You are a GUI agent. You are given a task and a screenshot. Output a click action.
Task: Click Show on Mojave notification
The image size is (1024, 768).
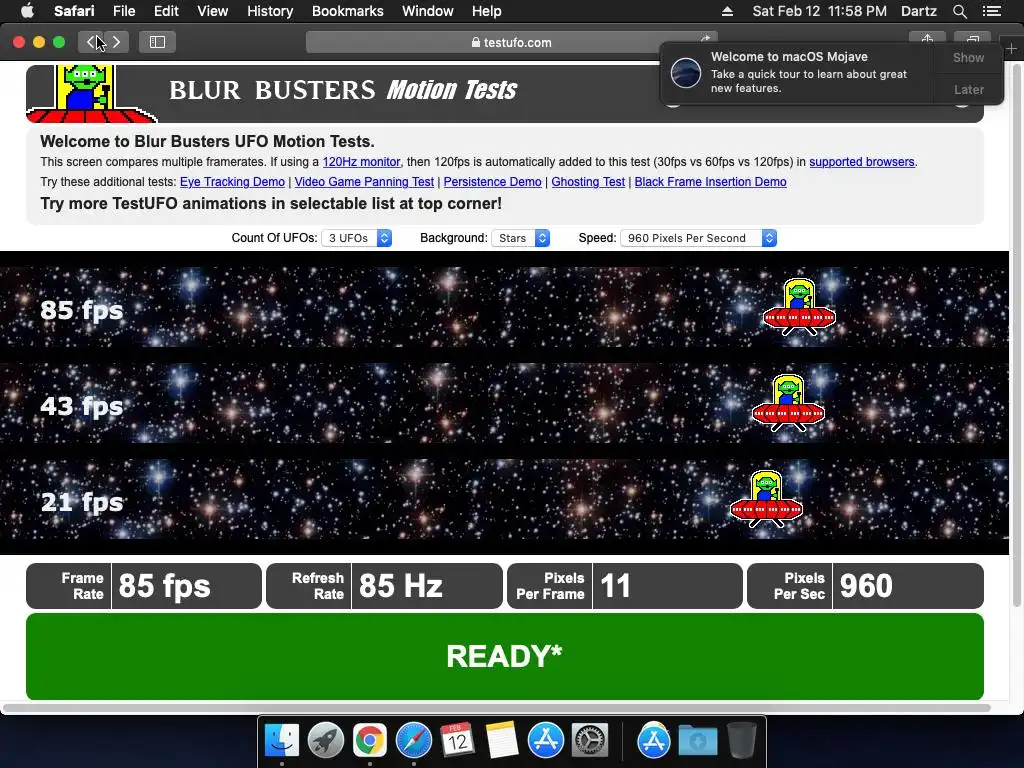pos(968,57)
